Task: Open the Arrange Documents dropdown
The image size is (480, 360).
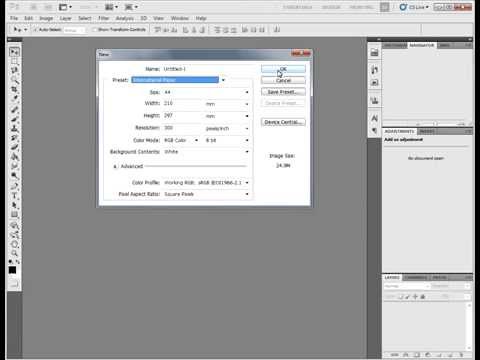Action: (x=111, y=7)
